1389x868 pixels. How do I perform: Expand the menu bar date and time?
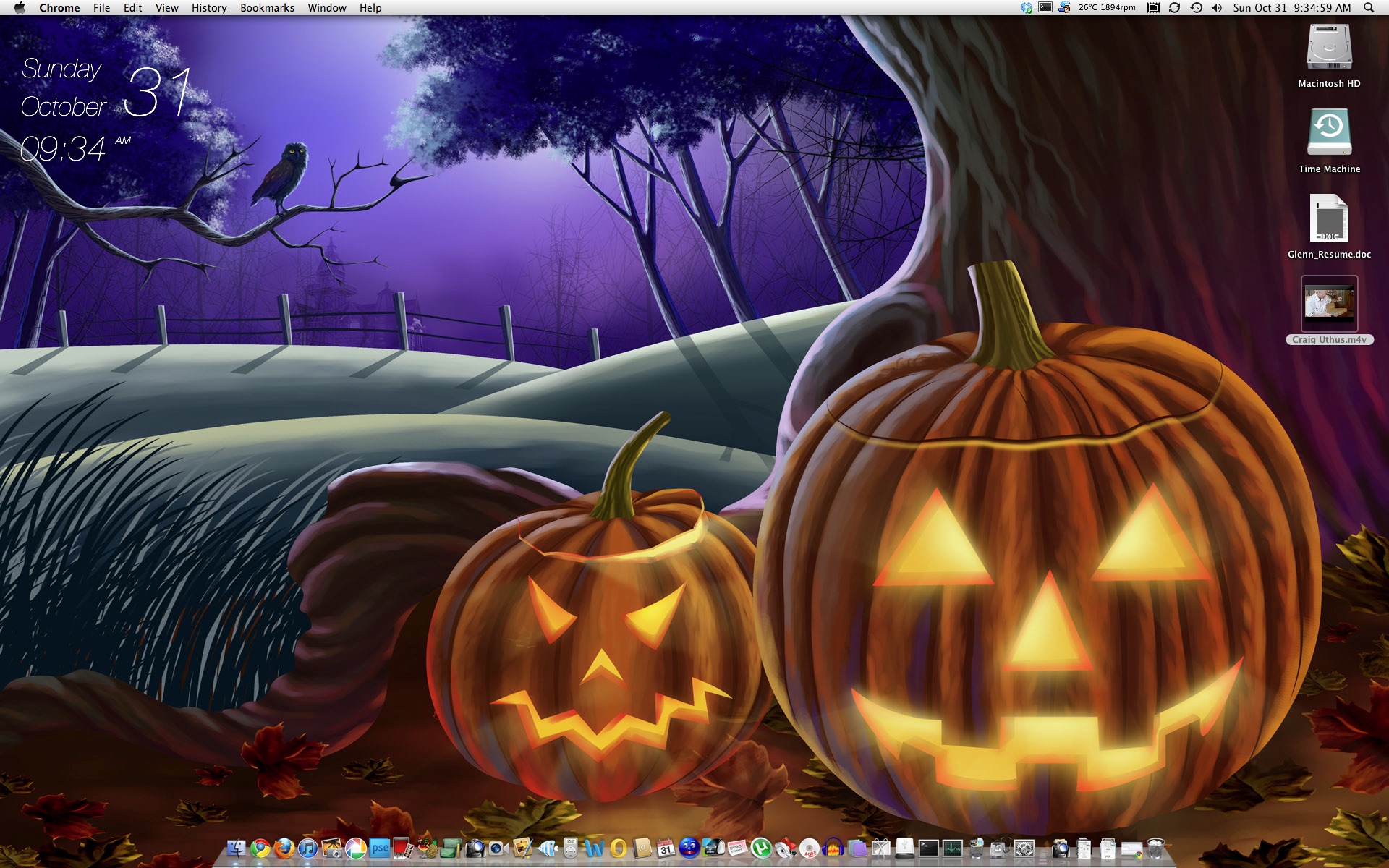(x=1291, y=8)
